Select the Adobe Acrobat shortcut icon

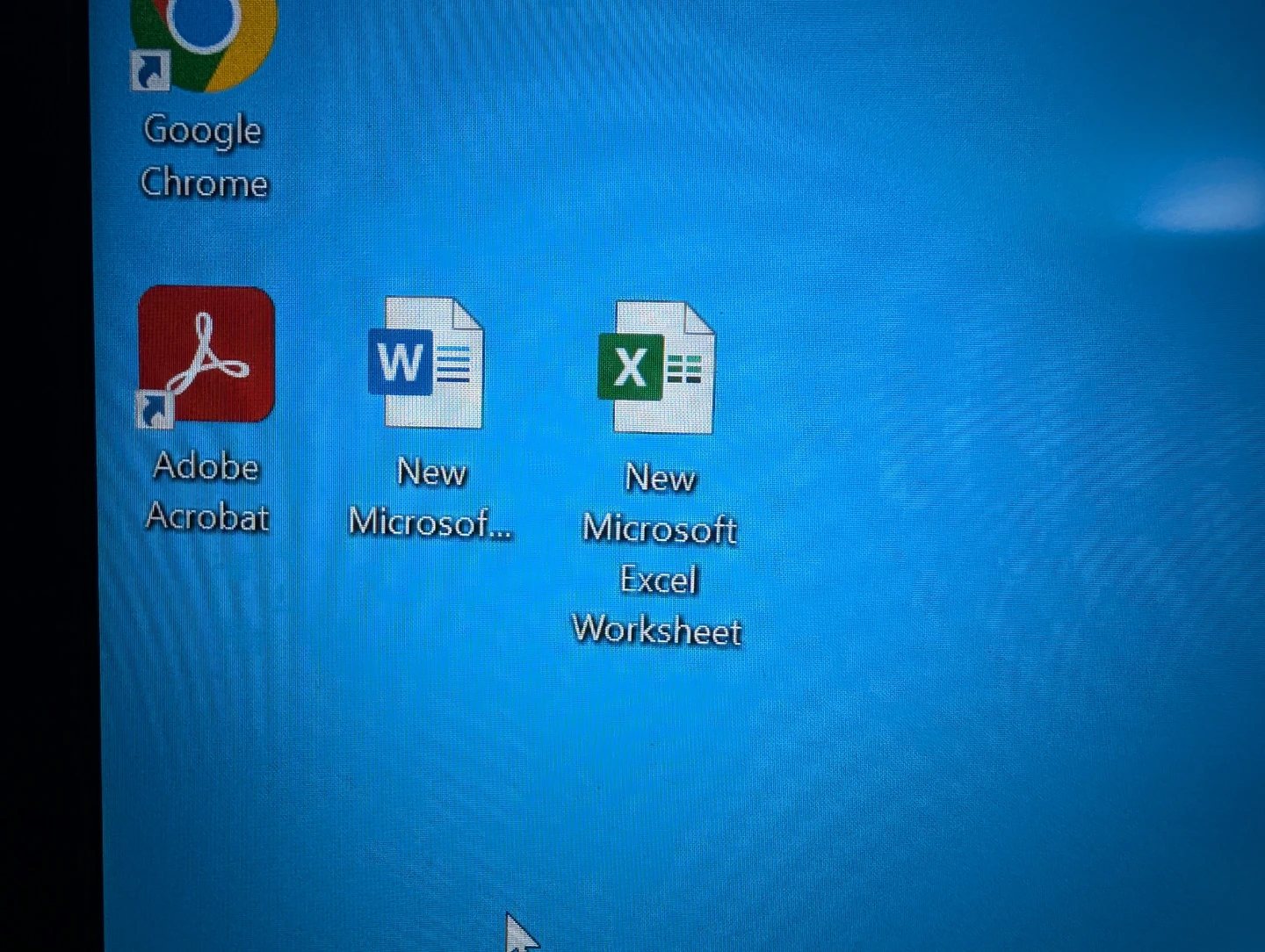[206, 356]
